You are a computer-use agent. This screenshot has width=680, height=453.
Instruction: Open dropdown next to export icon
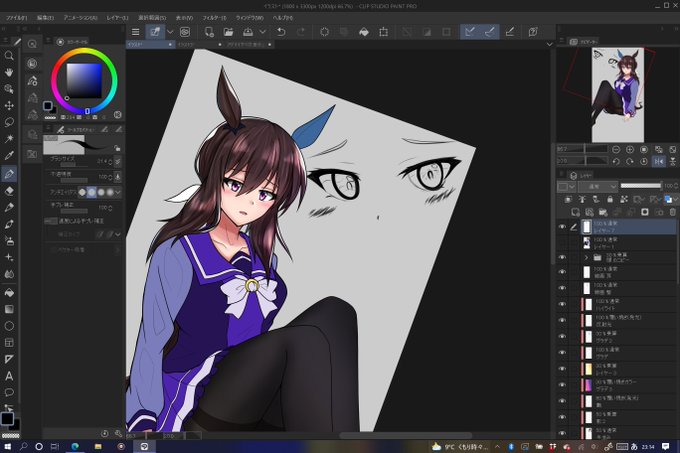[x=262, y=32]
